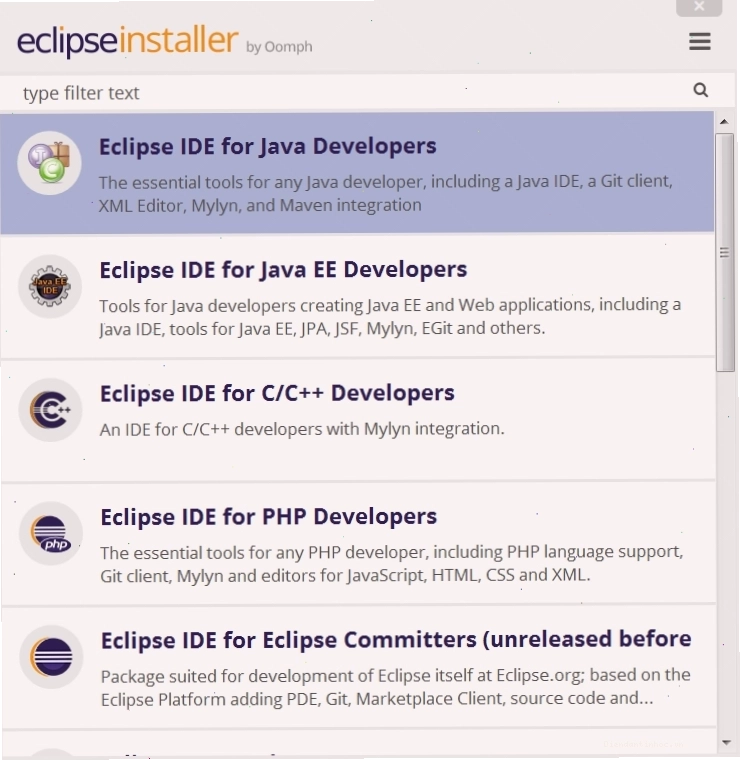
Task: Click description mentioning JavaScript, HTML, CSS
Action: point(392,564)
